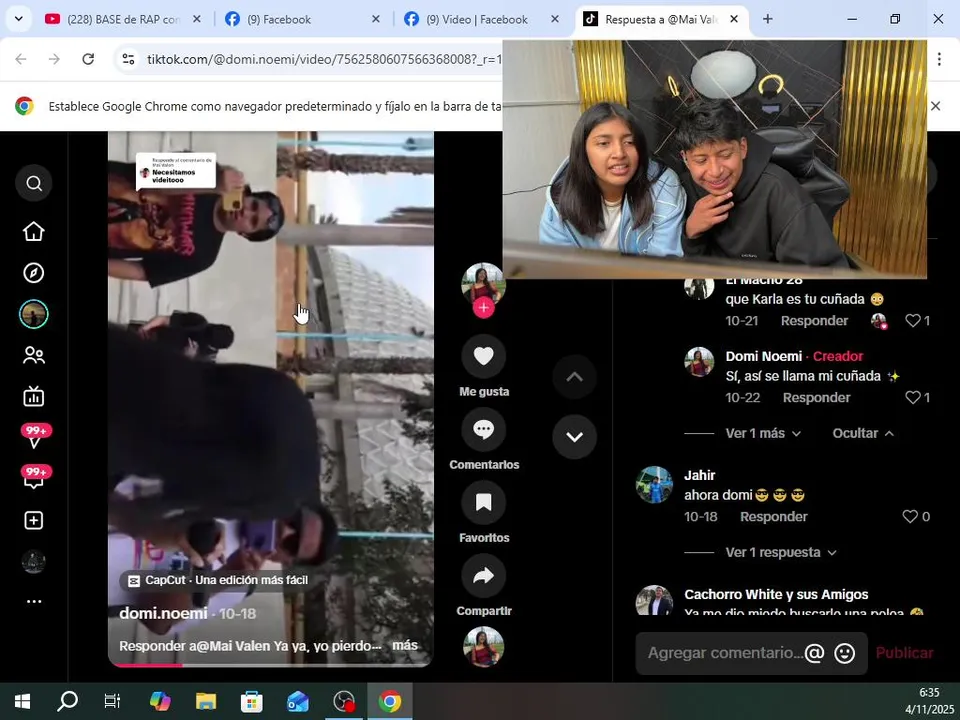The height and width of the screenshot is (720, 960).
Task: Go to next video with down arrow
Action: (x=574, y=437)
